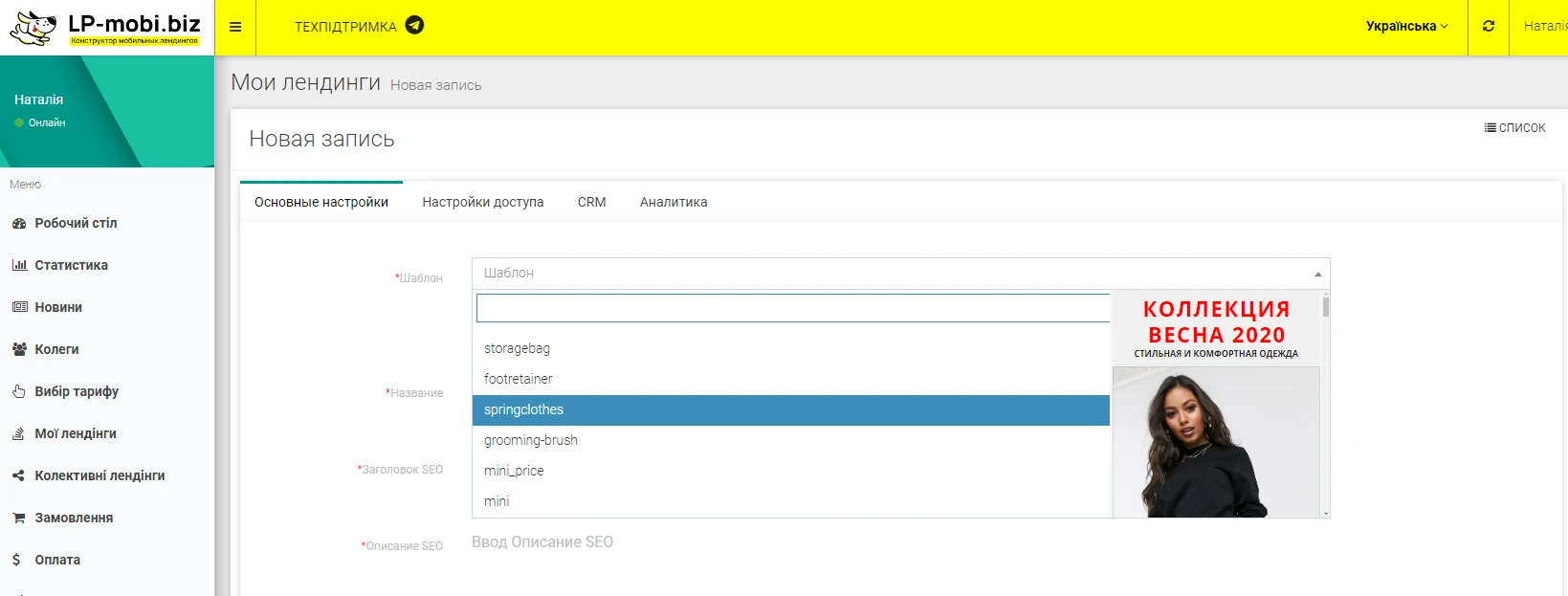Choose grooming-brush from template list
The image size is (1568, 596).
tap(791, 440)
